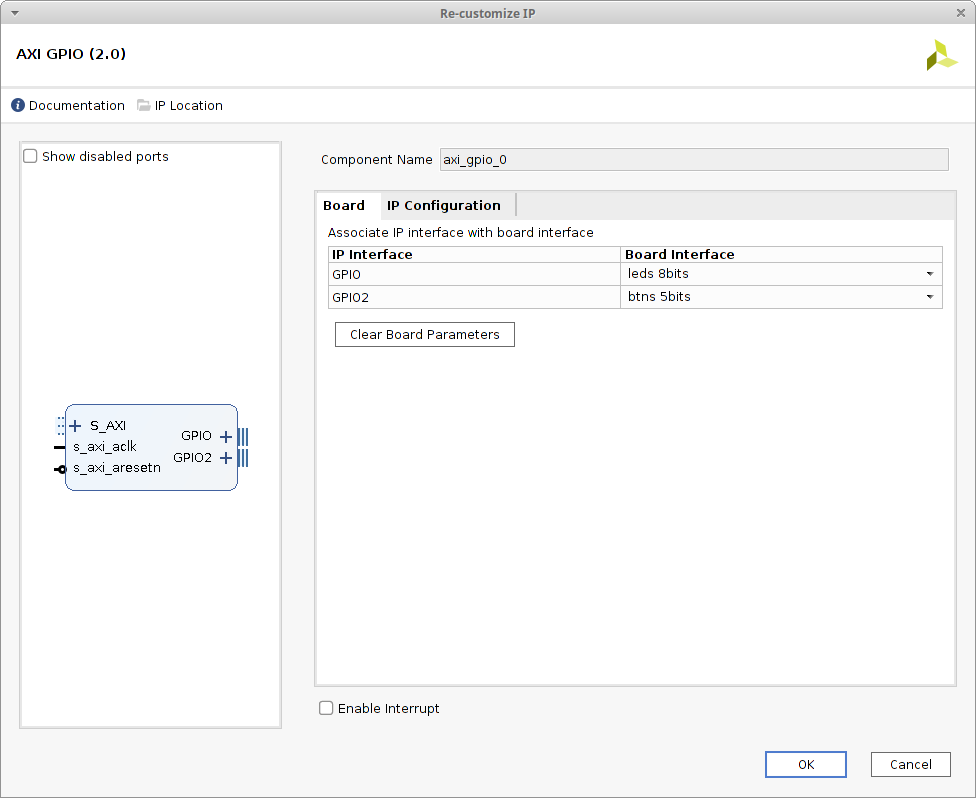This screenshot has height=798, width=976.
Task: Open the GPIO board interface dropdown
Action: coord(929,274)
